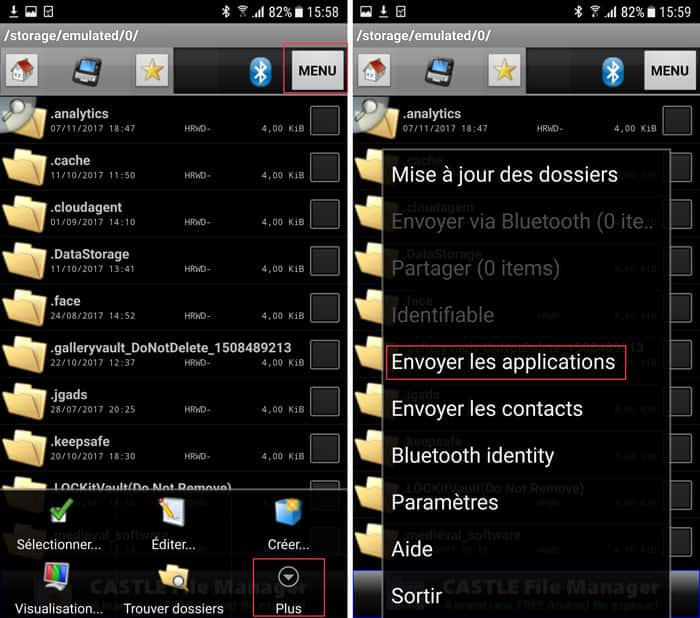700x618 pixels.
Task: Open Favorites star in right screen toolbar
Action: coord(505,71)
